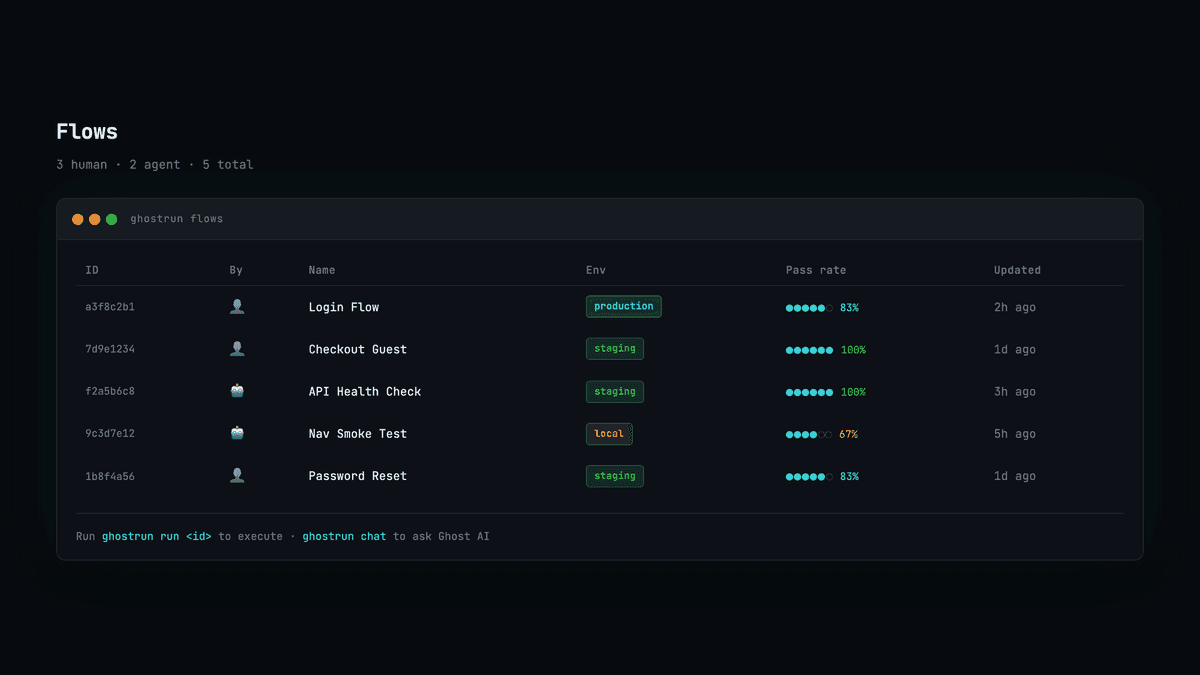Toggle the production badge on Login Flow

pyautogui.click(x=623, y=306)
